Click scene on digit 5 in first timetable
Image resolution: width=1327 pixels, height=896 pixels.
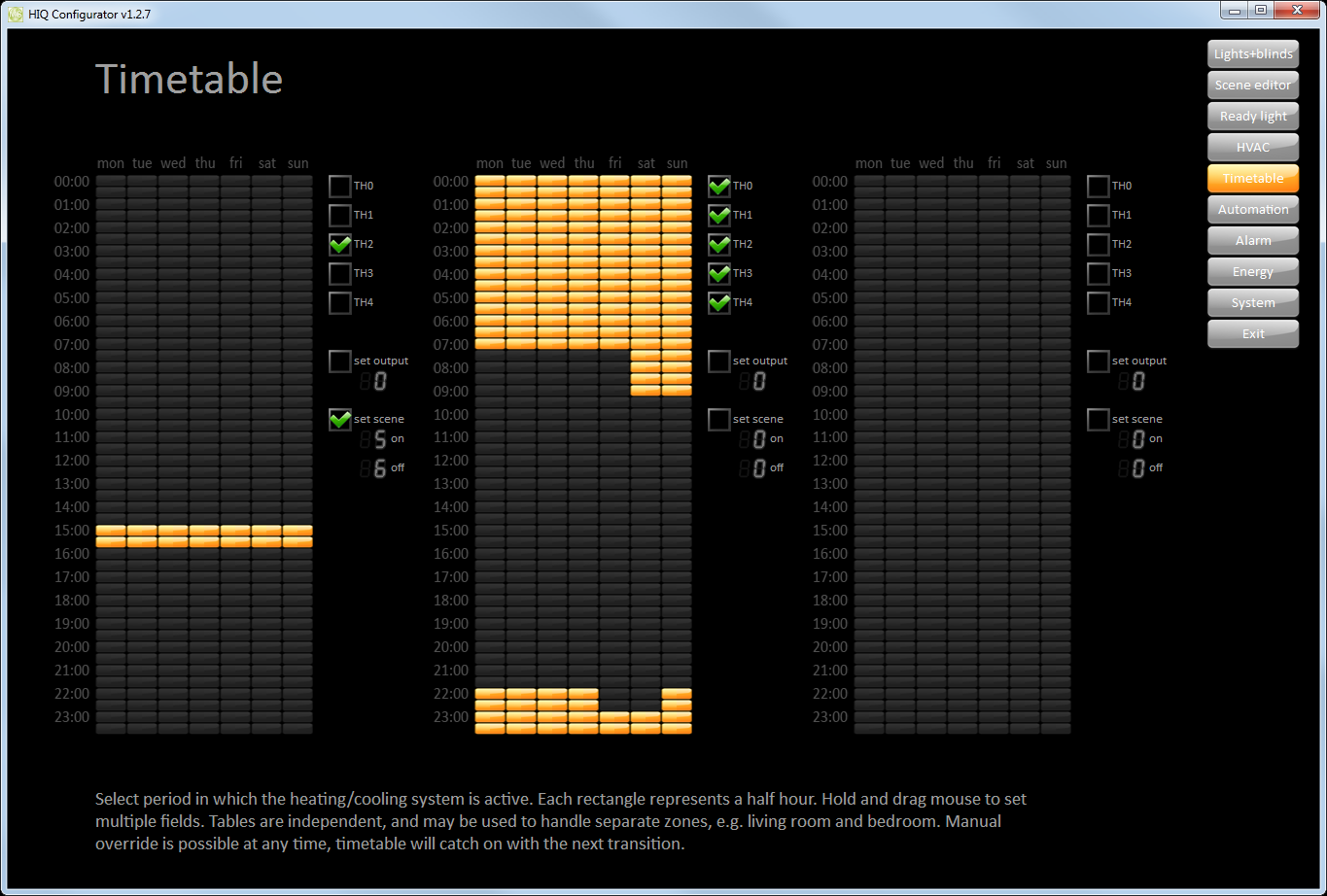point(379,440)
